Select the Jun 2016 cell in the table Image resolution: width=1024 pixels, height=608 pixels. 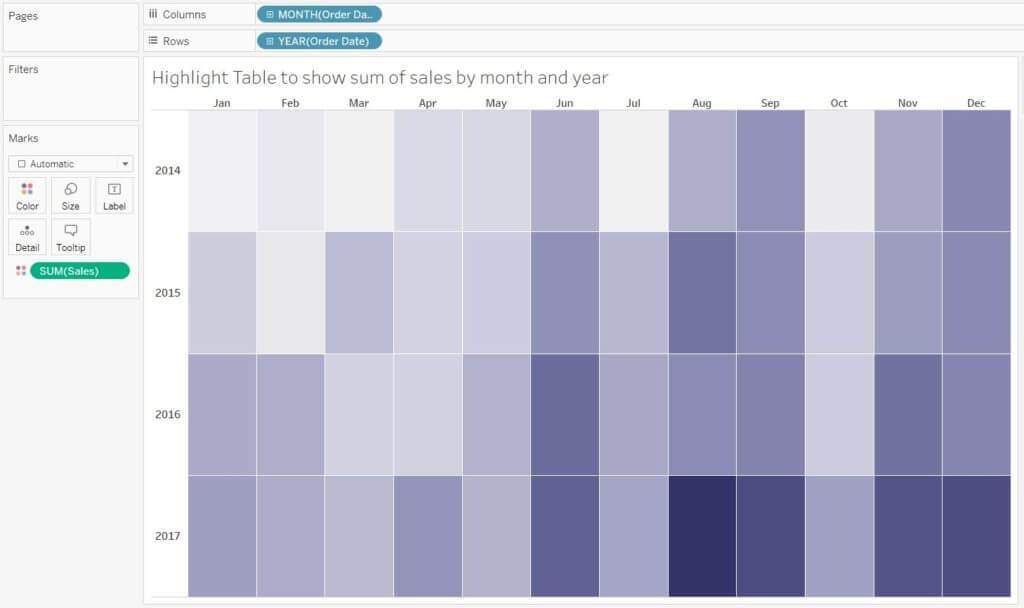tap(564, 414)
